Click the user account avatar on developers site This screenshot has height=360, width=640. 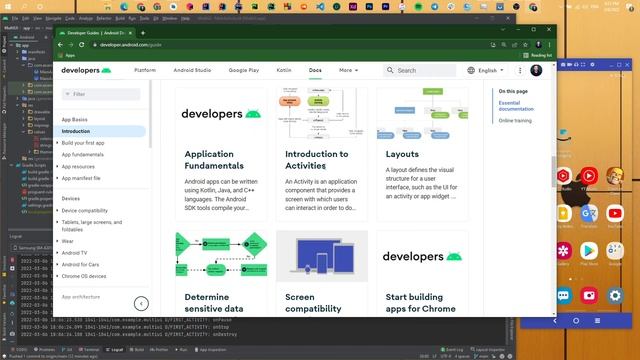pyautogui.click(x=536, y=70)
